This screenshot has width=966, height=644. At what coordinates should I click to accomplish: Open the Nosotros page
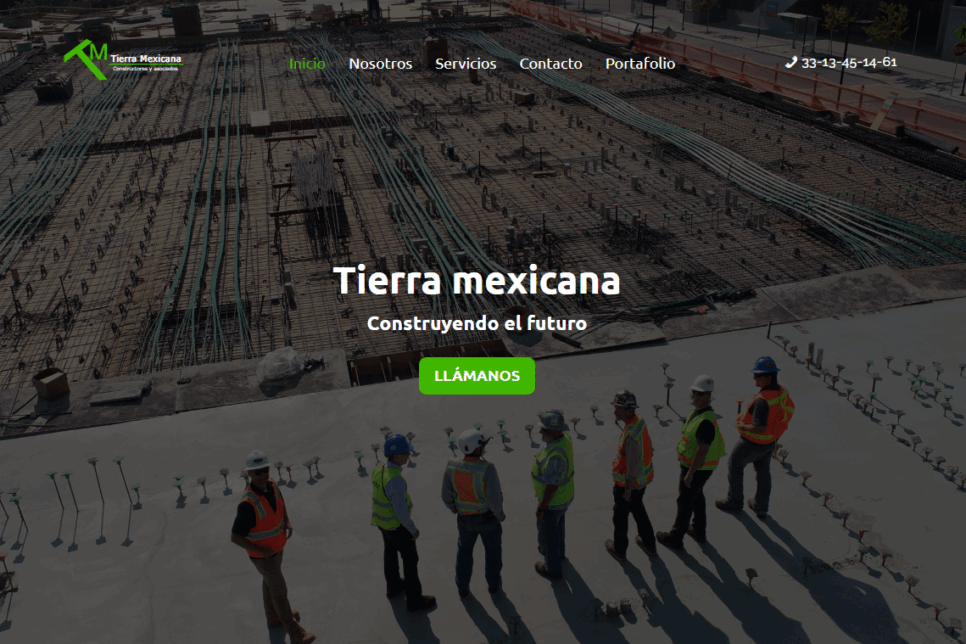pyautogui.click(x=380, y=63)
